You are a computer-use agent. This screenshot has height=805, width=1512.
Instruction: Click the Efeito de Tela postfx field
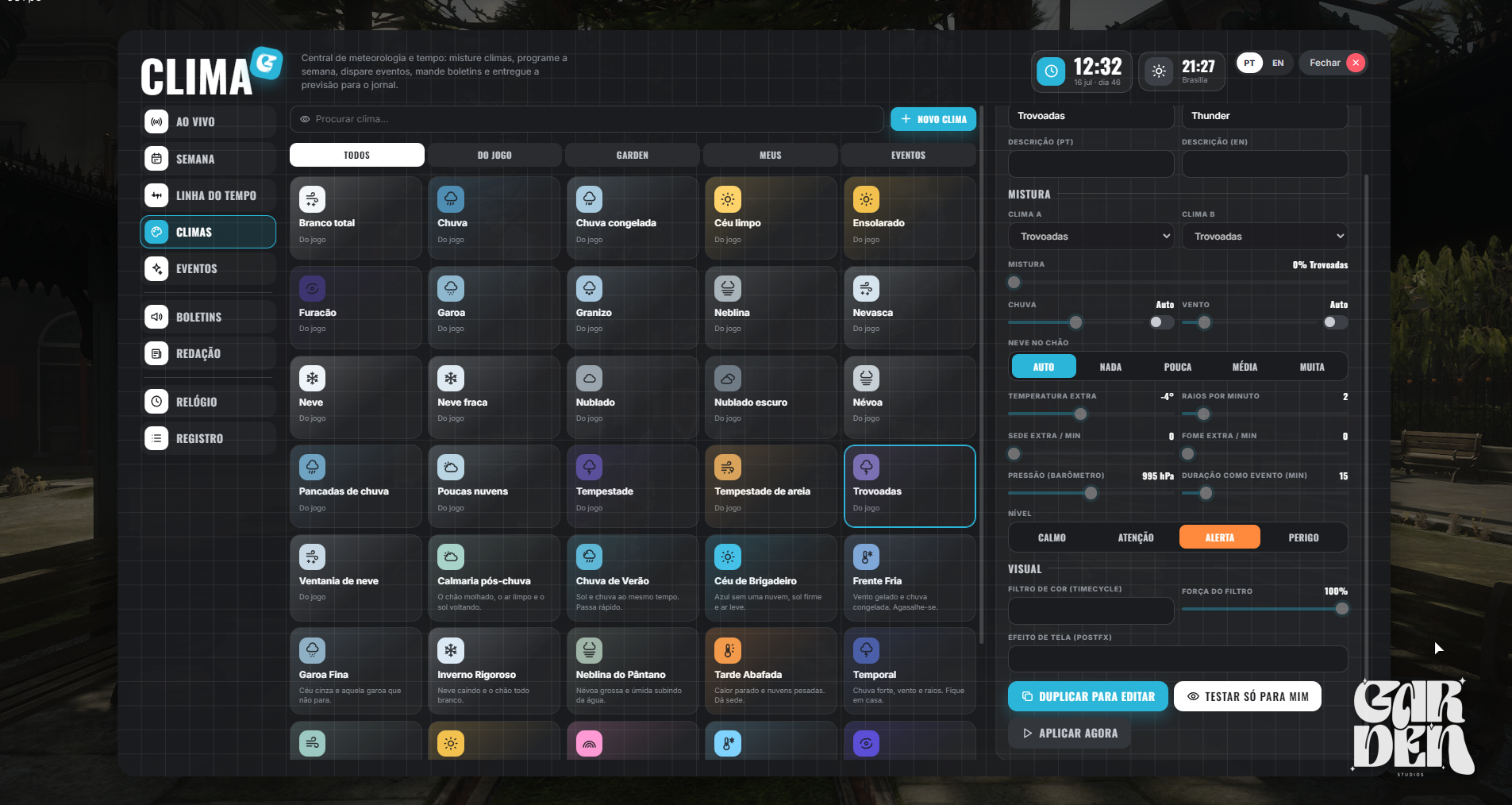(x=1178, y=659)
